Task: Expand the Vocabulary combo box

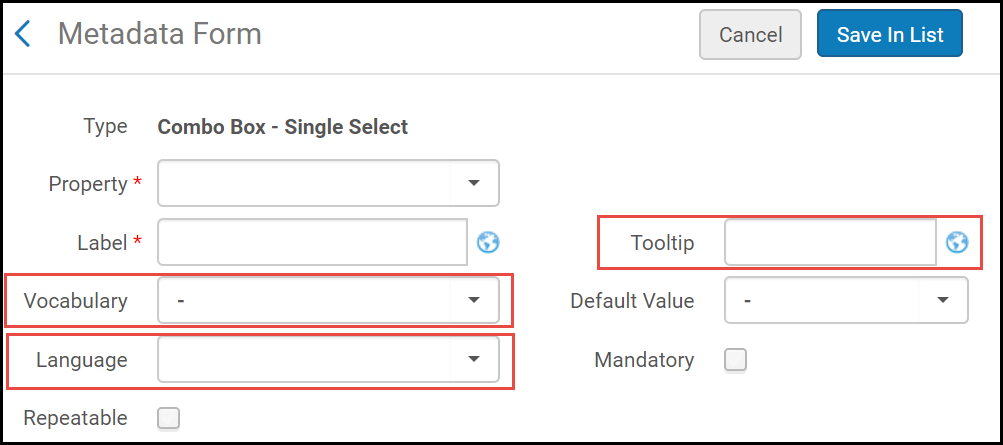Action: (474, 300)
